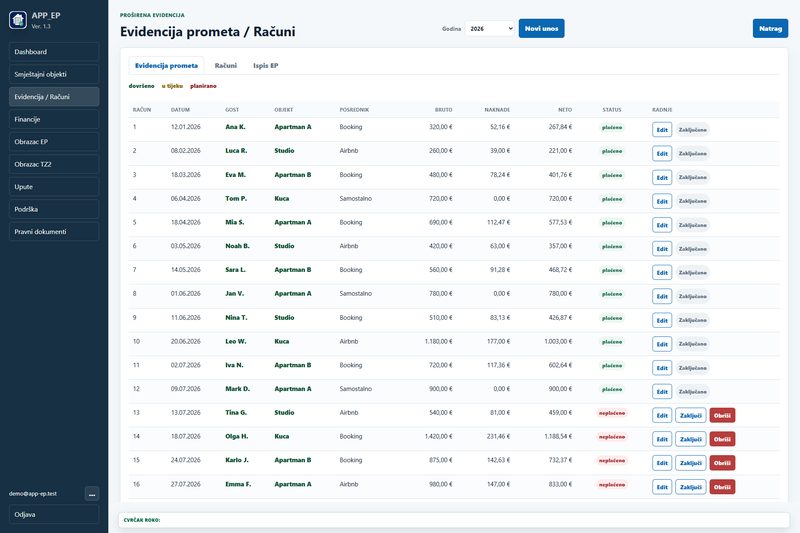Image resolution: width=800 pixels, height=533 pixels.
Task: Edit invoice 7 for Sara L.
Action: coord(662,272)
